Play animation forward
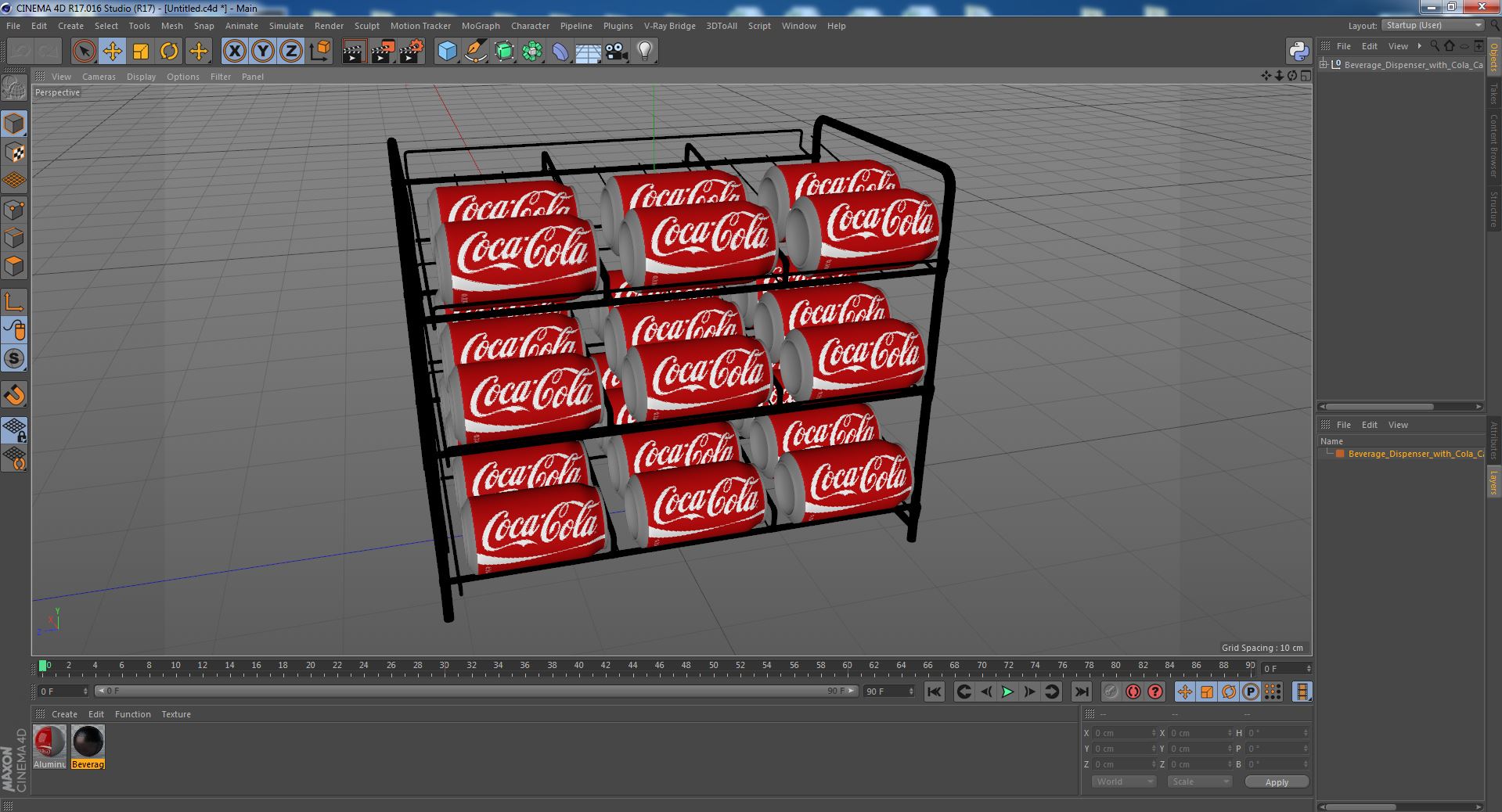This screenshot has width=1502, height=812. pos(1007,692)
